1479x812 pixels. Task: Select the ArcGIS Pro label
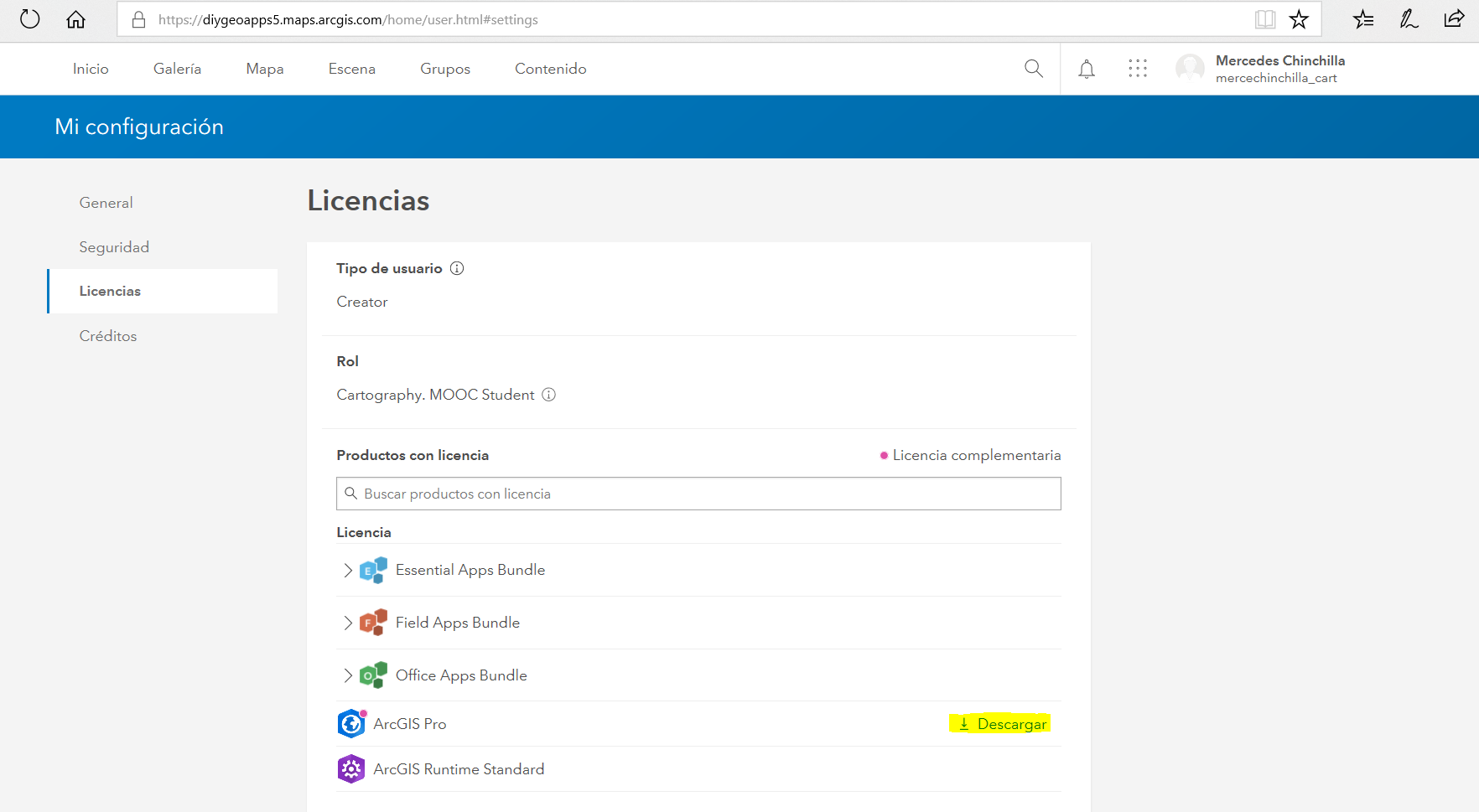tap(410, 724)
